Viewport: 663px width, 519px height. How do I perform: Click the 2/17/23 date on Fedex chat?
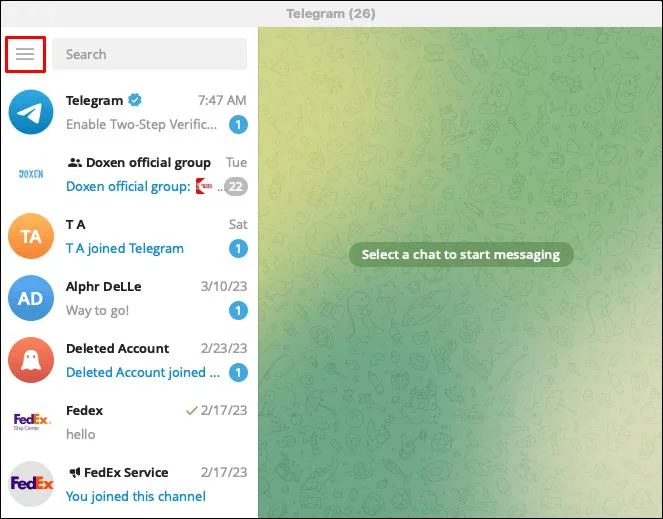click(x=224, y=411)
